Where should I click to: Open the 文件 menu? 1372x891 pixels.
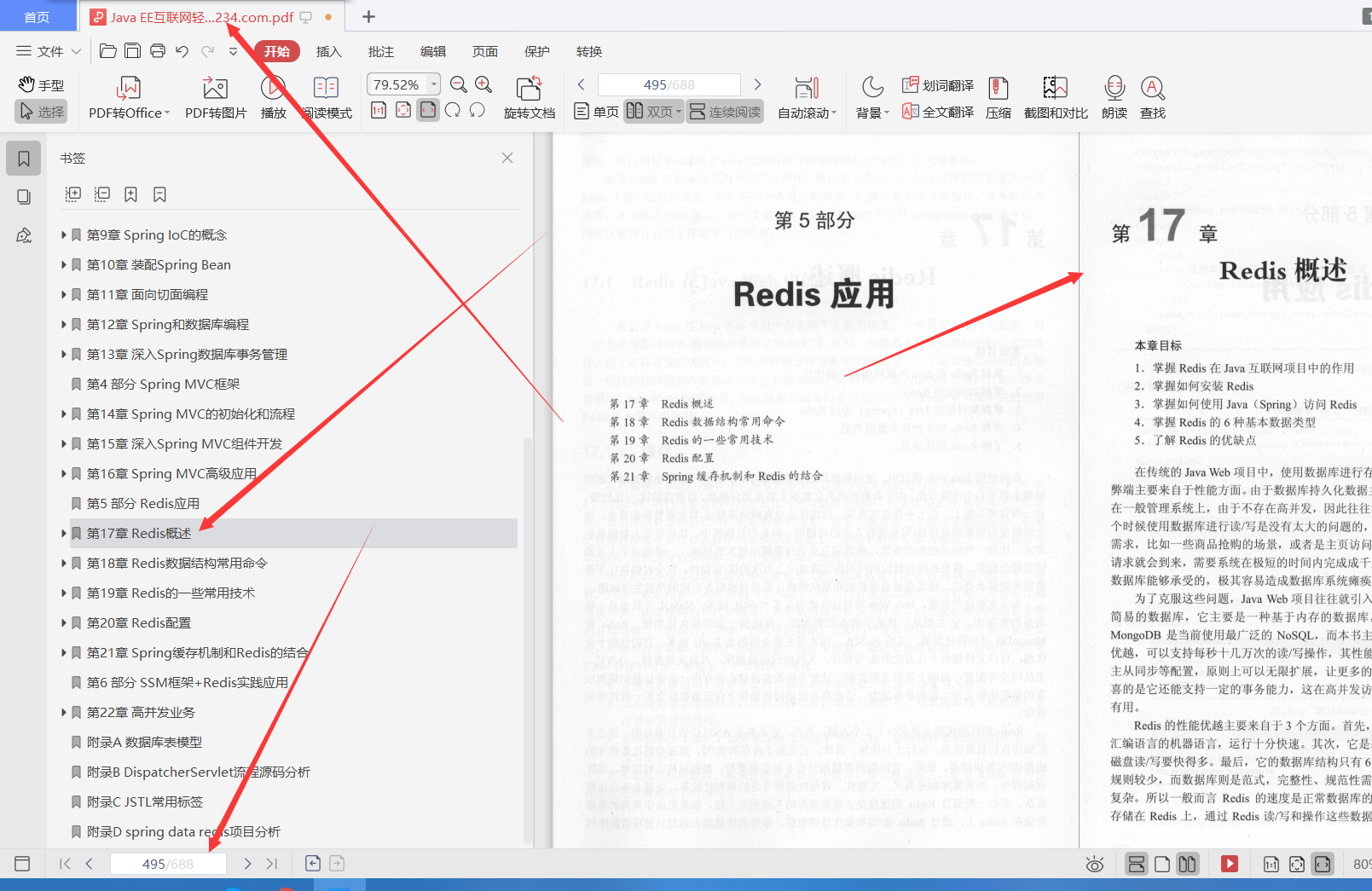point(49,51)
